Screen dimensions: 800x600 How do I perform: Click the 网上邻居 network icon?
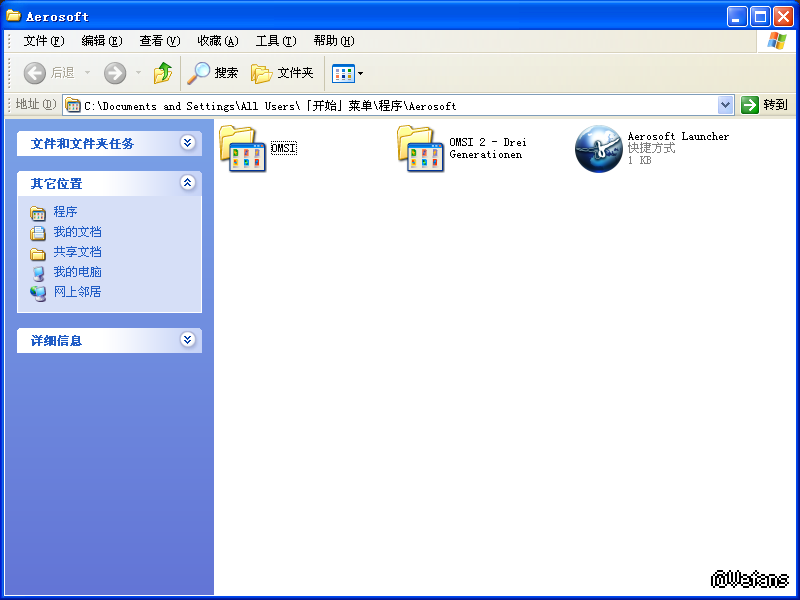pyautogui.click(x=38, y=293)
